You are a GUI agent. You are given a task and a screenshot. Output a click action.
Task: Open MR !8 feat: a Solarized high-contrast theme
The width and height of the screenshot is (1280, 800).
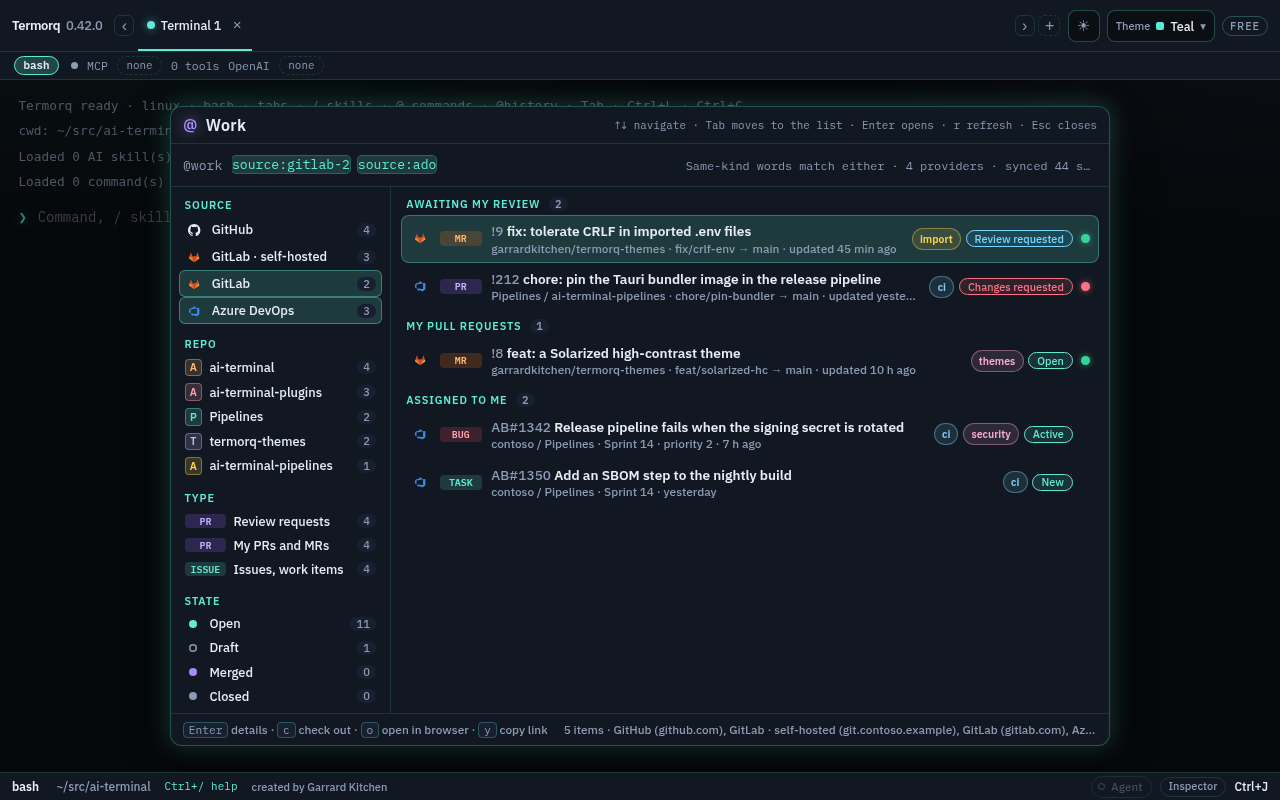750,361
